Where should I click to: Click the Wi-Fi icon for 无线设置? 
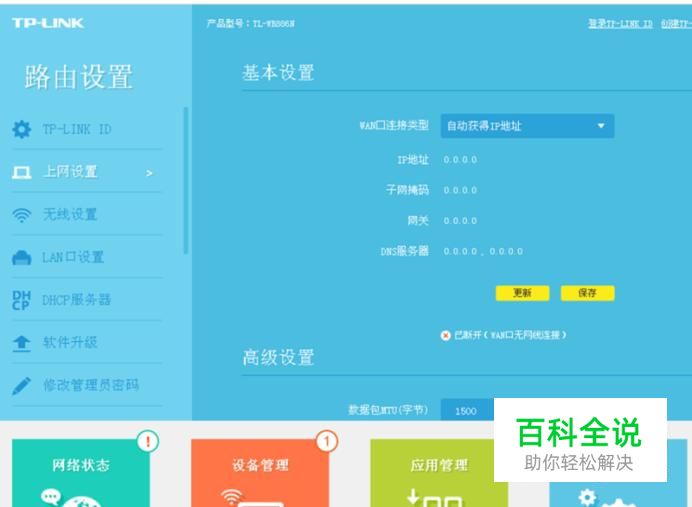point(21,215)
